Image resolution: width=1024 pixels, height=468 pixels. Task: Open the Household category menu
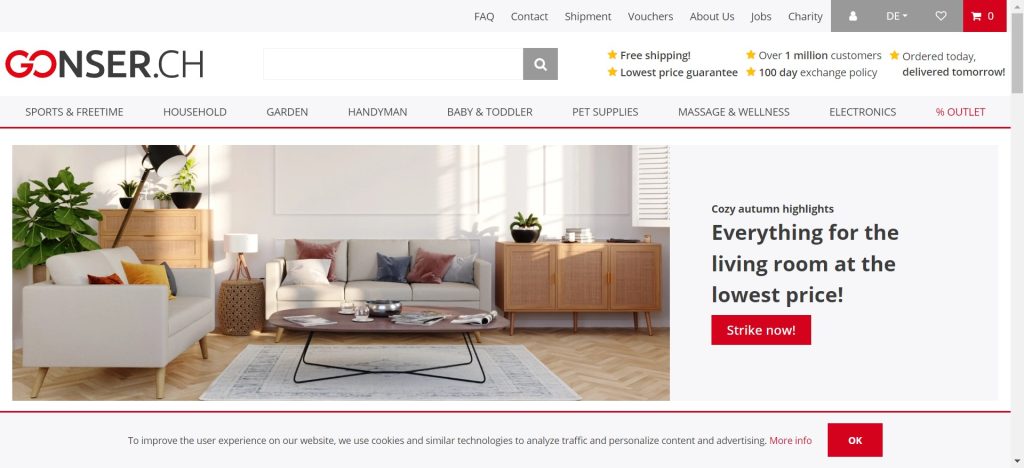pyautogui.click(x=195, y=112)
